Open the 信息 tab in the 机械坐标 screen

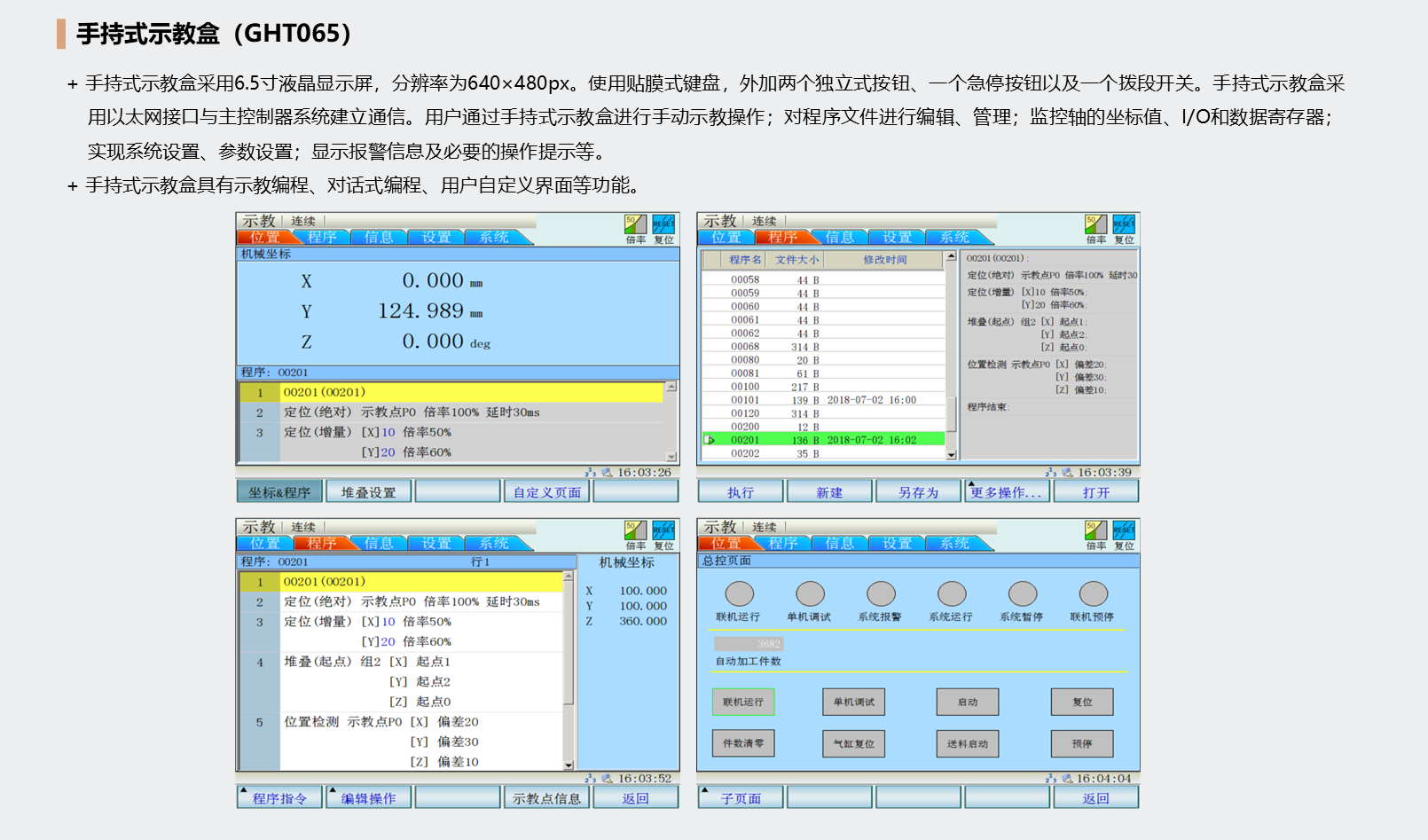click(379, 237)
